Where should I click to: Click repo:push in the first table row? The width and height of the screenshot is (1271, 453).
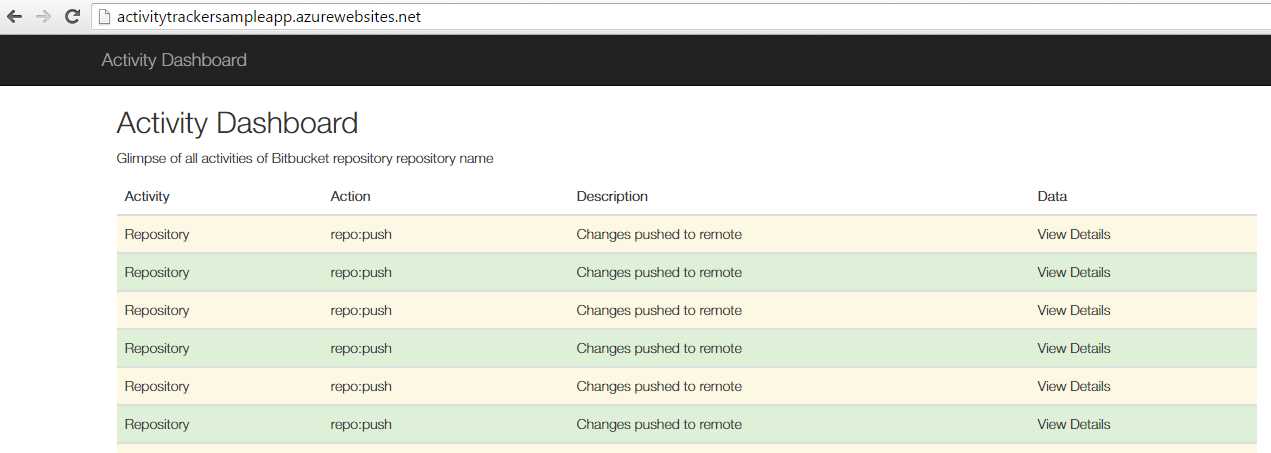361,234
